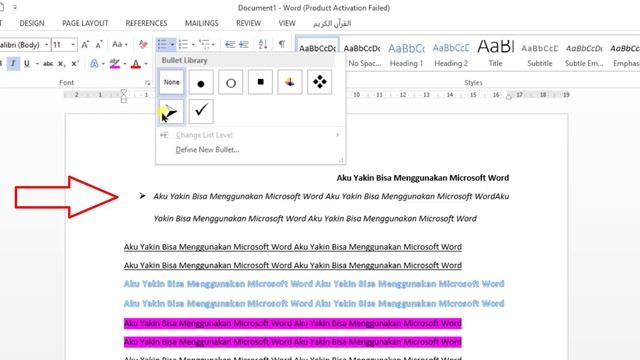Click the font size input box

(61, 44)
